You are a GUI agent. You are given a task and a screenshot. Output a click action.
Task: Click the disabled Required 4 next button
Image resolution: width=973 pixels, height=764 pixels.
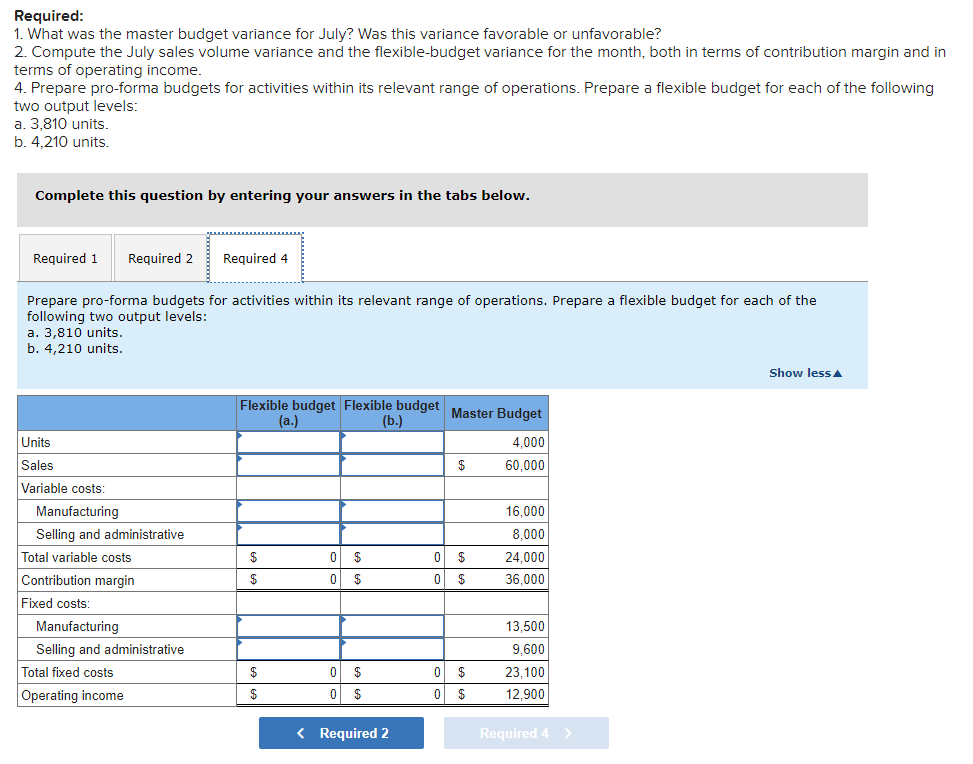tap(526, 733)
